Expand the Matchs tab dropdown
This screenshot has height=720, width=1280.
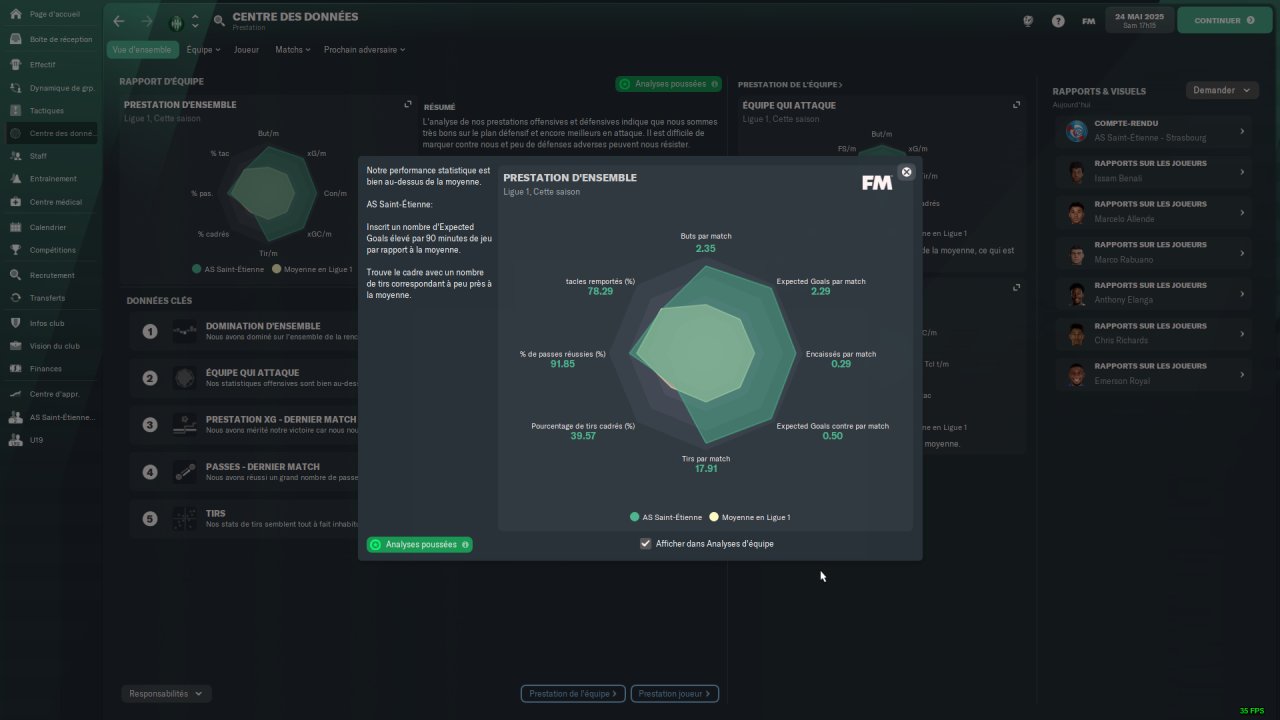[292, 49]
